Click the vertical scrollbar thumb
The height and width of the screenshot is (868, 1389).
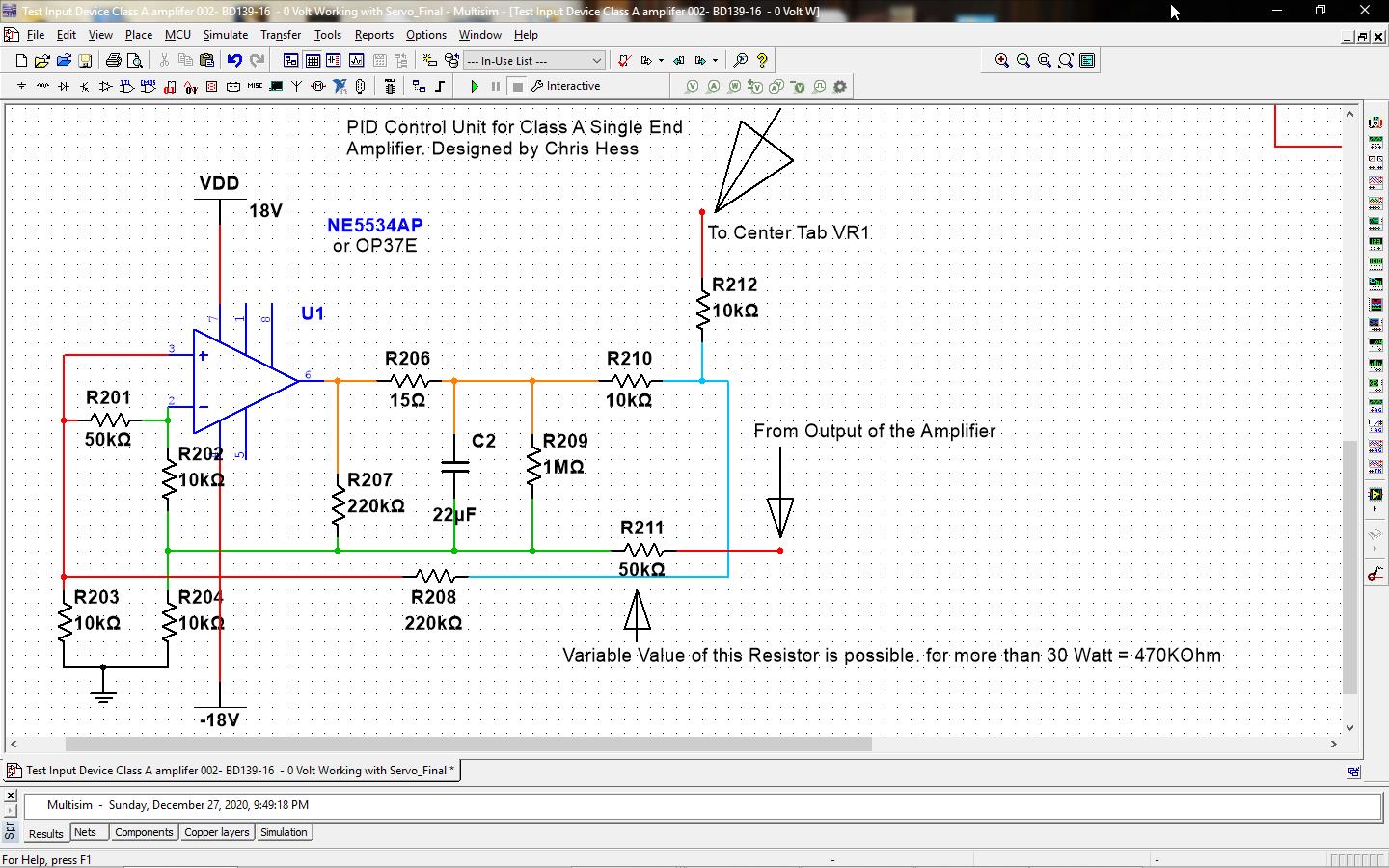click(x=1349, y=567)
